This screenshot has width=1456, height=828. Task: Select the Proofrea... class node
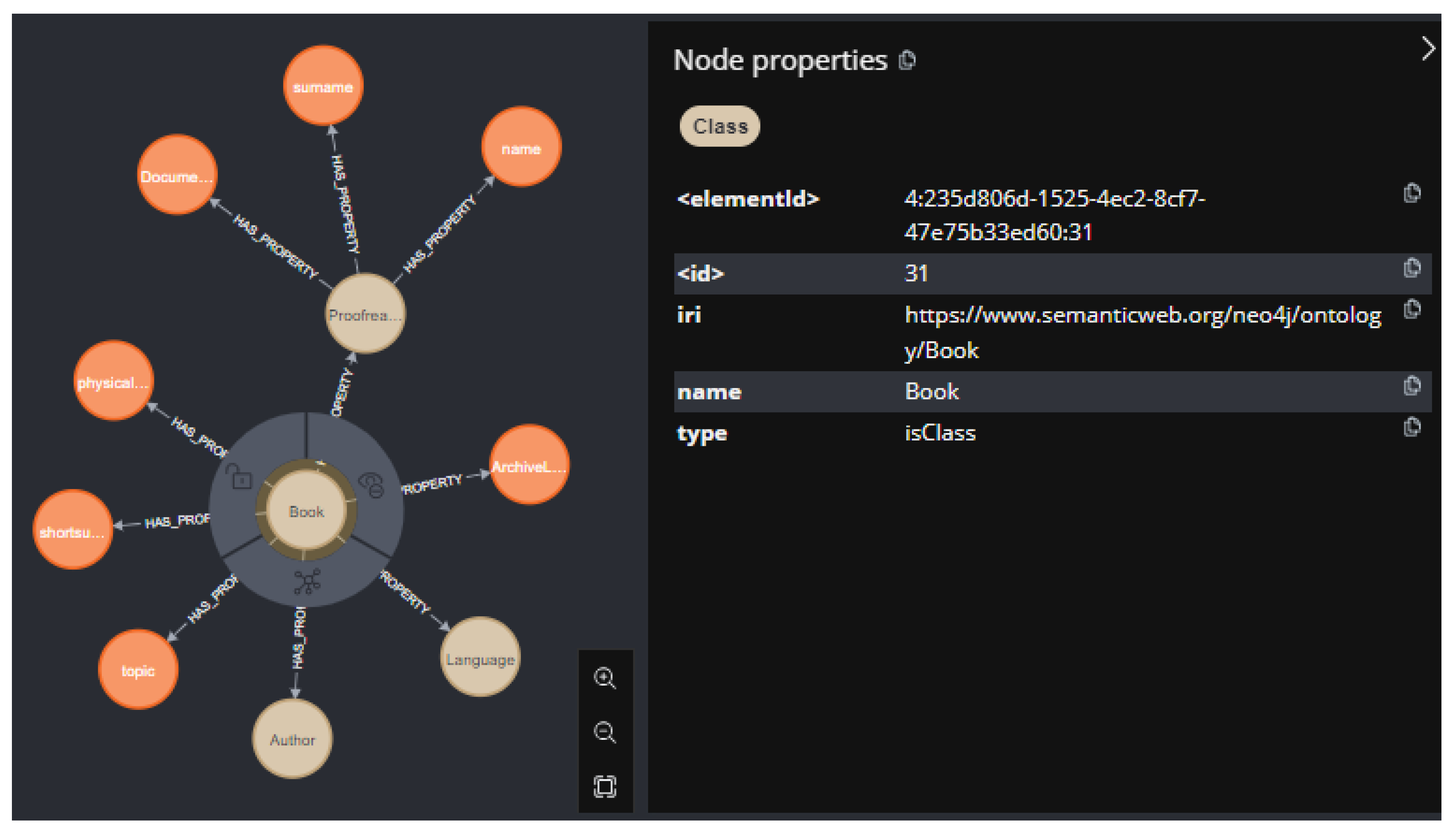365,314
